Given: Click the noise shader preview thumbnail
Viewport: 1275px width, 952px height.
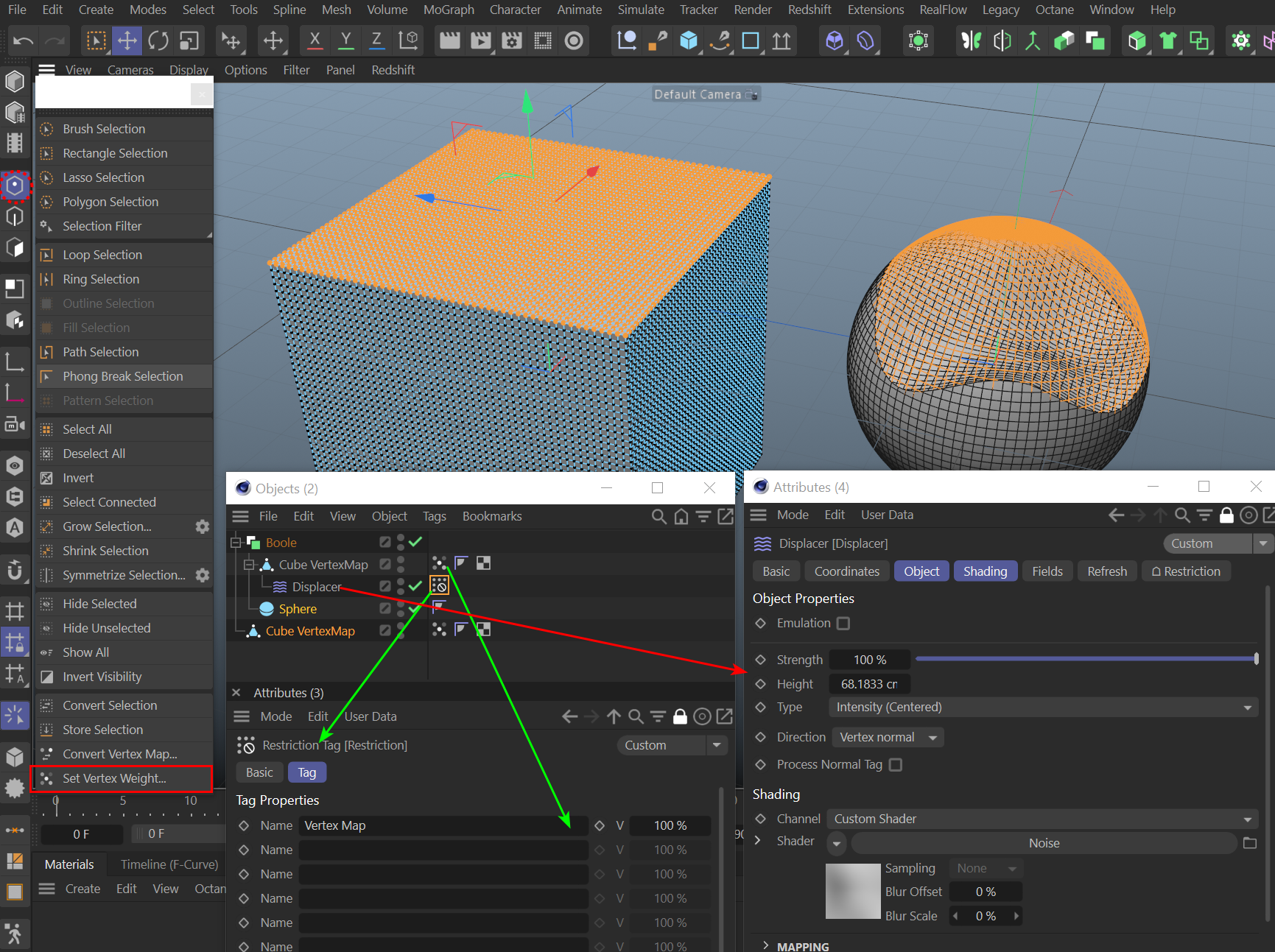Looking at the screenshot, I should [x=853, y=891].
